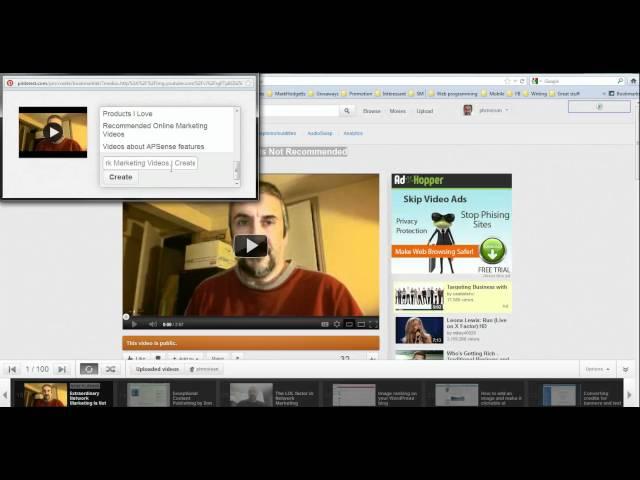Click the new board name input field
The height and width of the screenshot is (480, 640).
(x=150, y=163)
